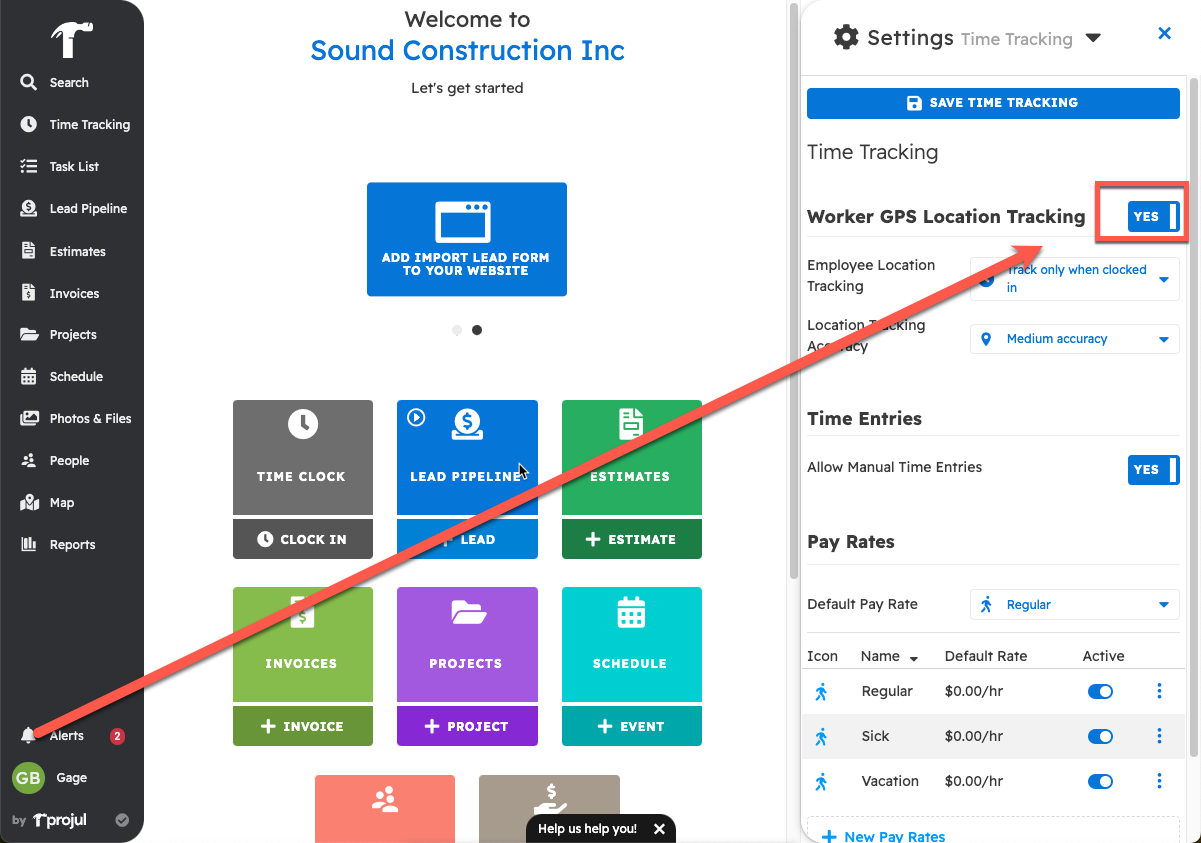The height and width of the screenshot is (843, 1201).
Task: Select the second carousel dot indicator
Action: pos(477,329)
